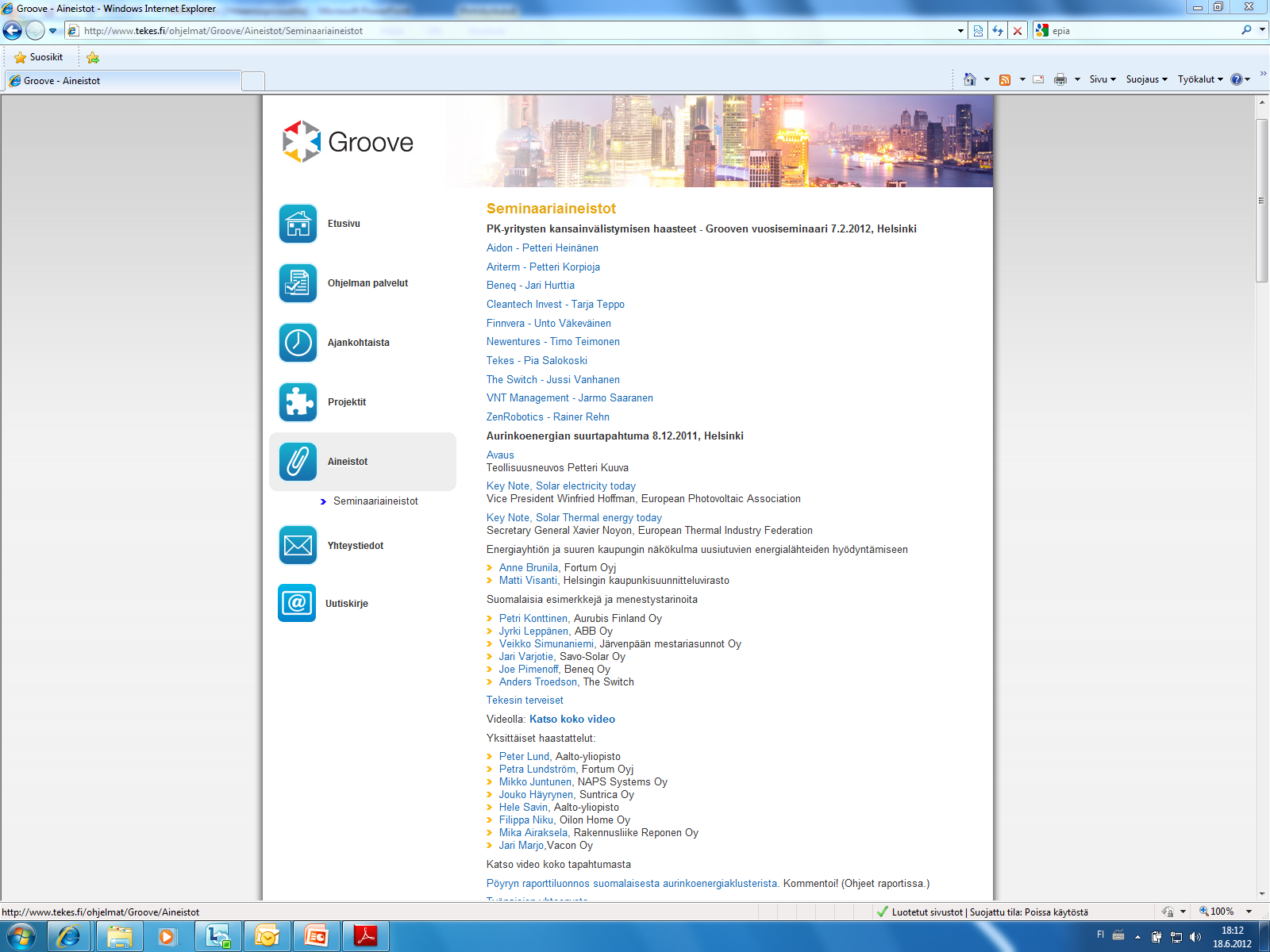1270x952 pixels.
Task: Refresh the page with the reload icon
Action: 998,31
